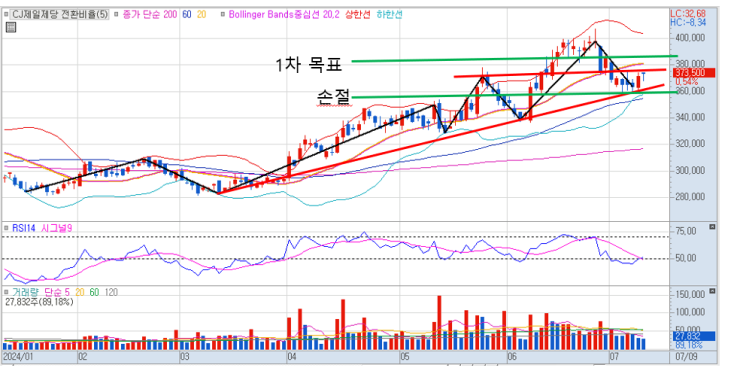Collapse the volume pane with its corner button
The height and width of the screenshot is (371, 743).
click(712, 291)
